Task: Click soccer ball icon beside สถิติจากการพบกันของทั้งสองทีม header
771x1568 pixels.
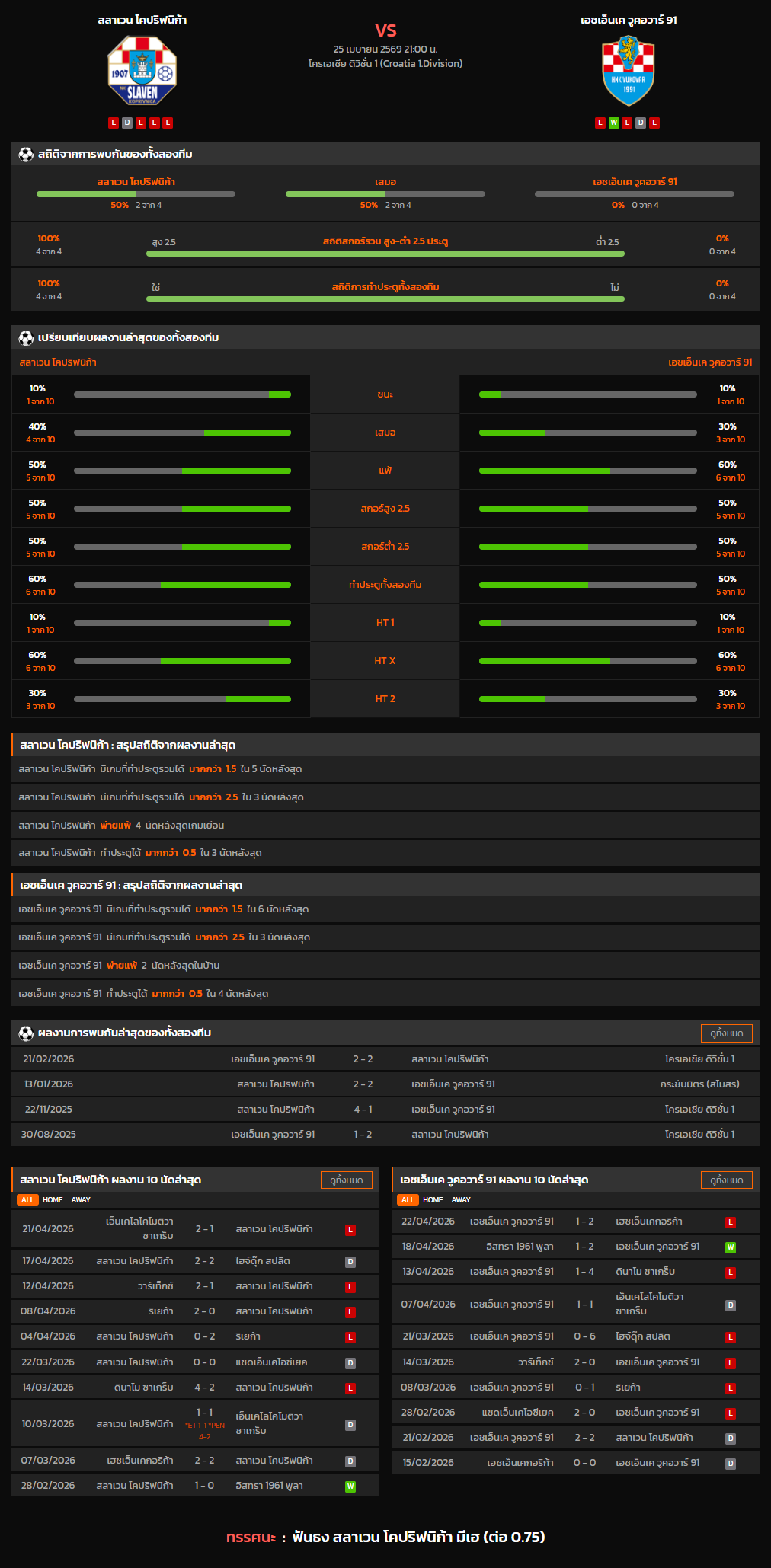Action: [x=26, y=155]
